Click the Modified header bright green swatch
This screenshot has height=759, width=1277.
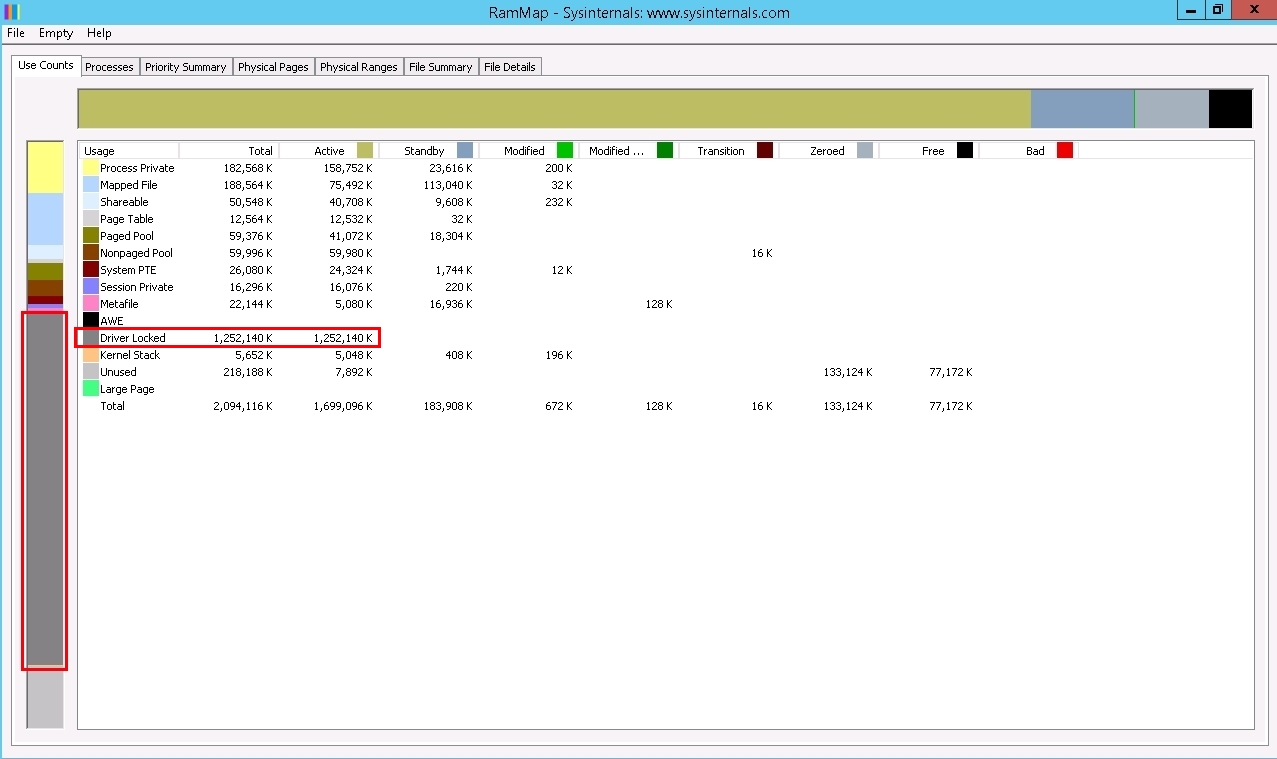pyautogui.click(x=565, y=150)
